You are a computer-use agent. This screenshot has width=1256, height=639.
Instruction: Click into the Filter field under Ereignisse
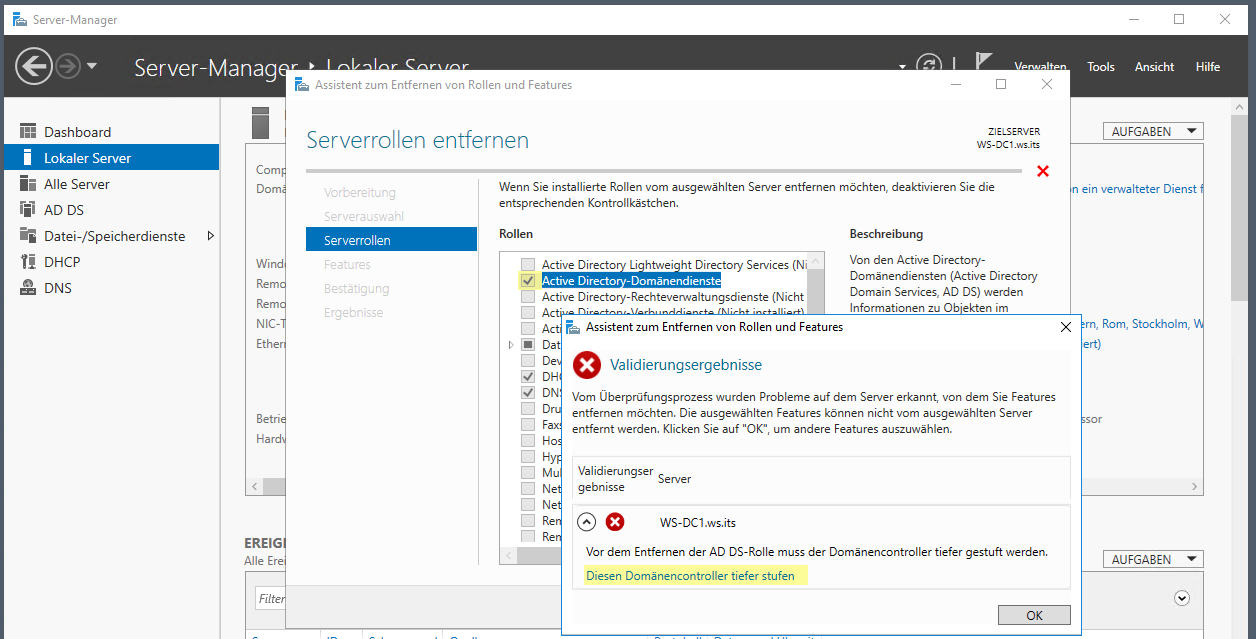(271, 599)
